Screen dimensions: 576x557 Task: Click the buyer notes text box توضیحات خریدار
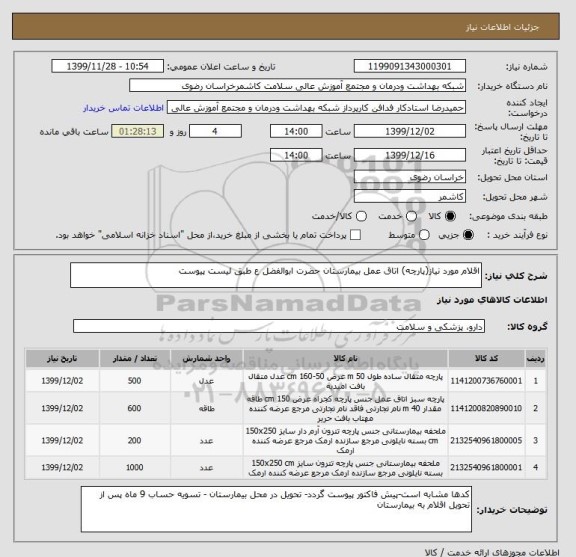click(x=276, y=509)
